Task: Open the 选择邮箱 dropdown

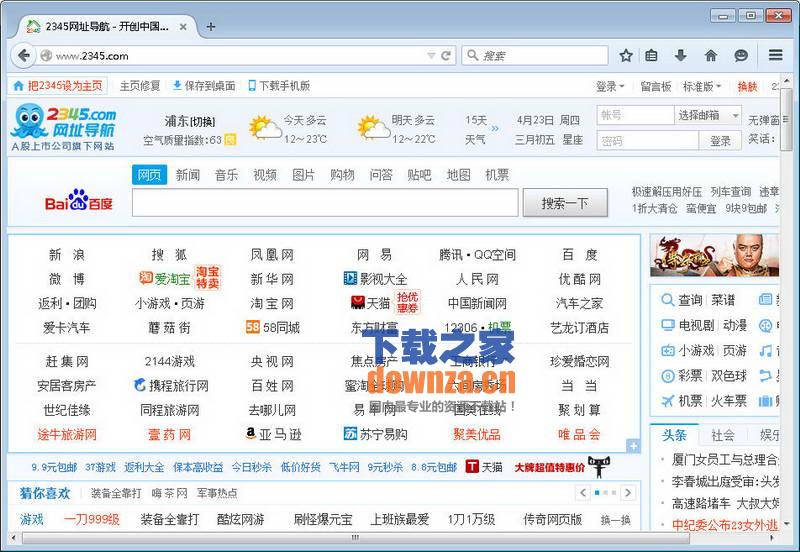Action: click(x=708, y=115)
